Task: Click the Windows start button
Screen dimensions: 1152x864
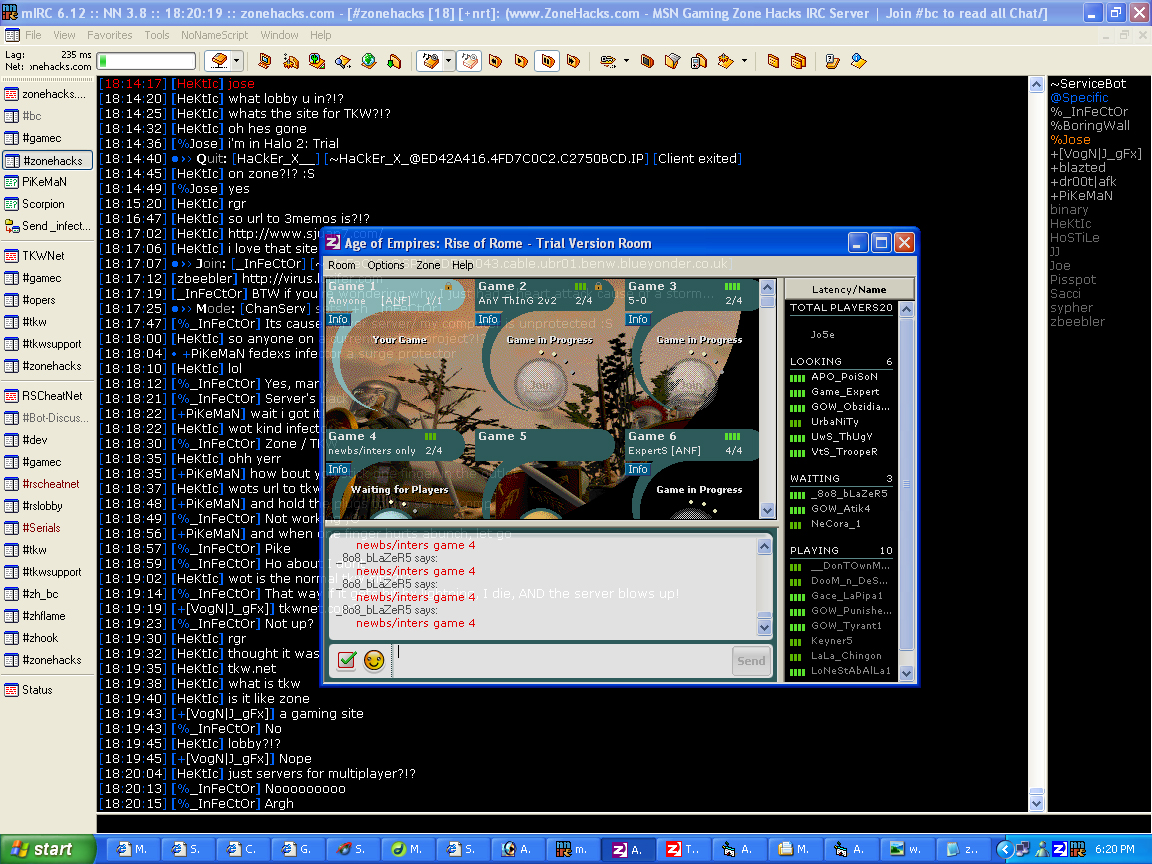Action: tap(47, 849)
